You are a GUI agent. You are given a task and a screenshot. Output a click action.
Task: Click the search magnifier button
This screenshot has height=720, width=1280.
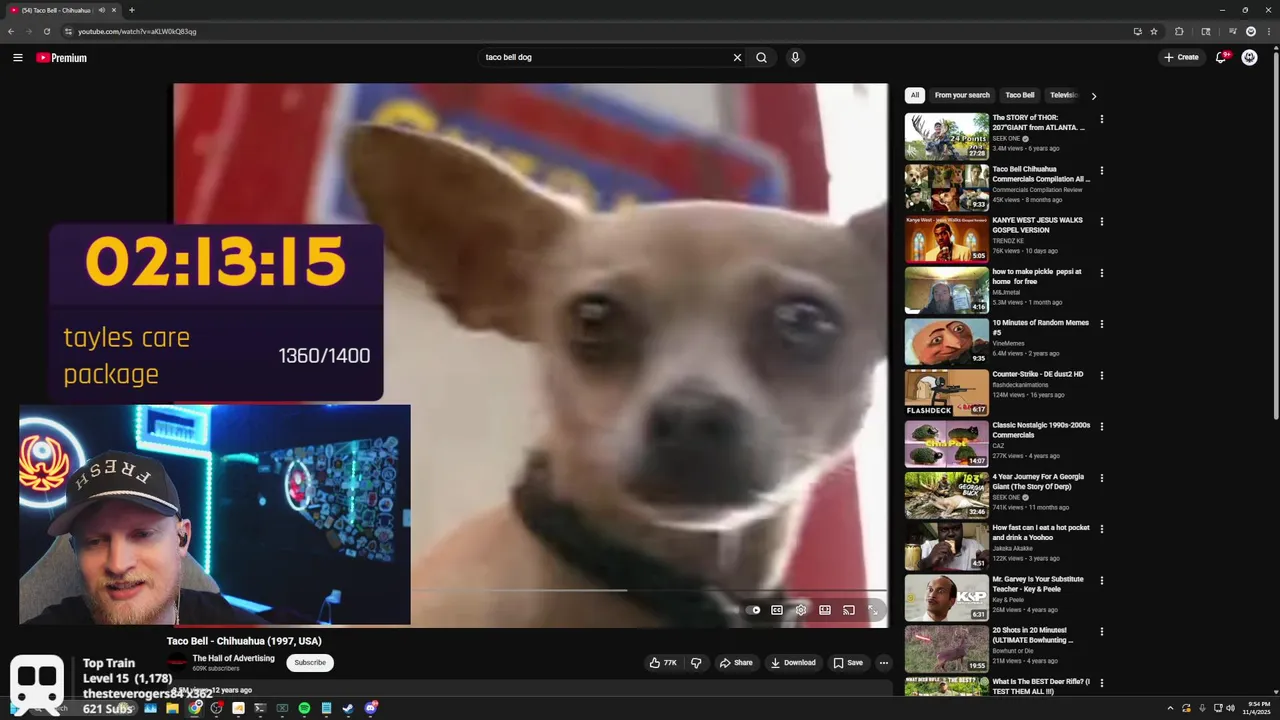[761, 58]
